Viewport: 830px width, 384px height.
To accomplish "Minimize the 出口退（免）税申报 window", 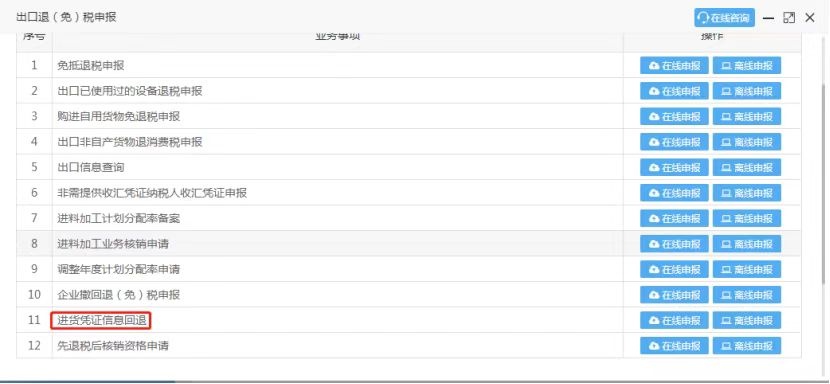I will (769, 18).
